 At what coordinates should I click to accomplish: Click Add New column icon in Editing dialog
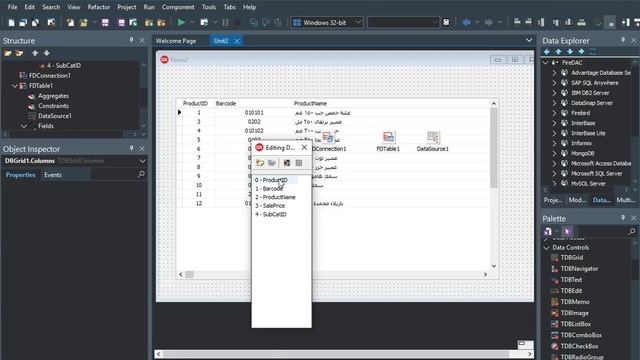(260, 163)
